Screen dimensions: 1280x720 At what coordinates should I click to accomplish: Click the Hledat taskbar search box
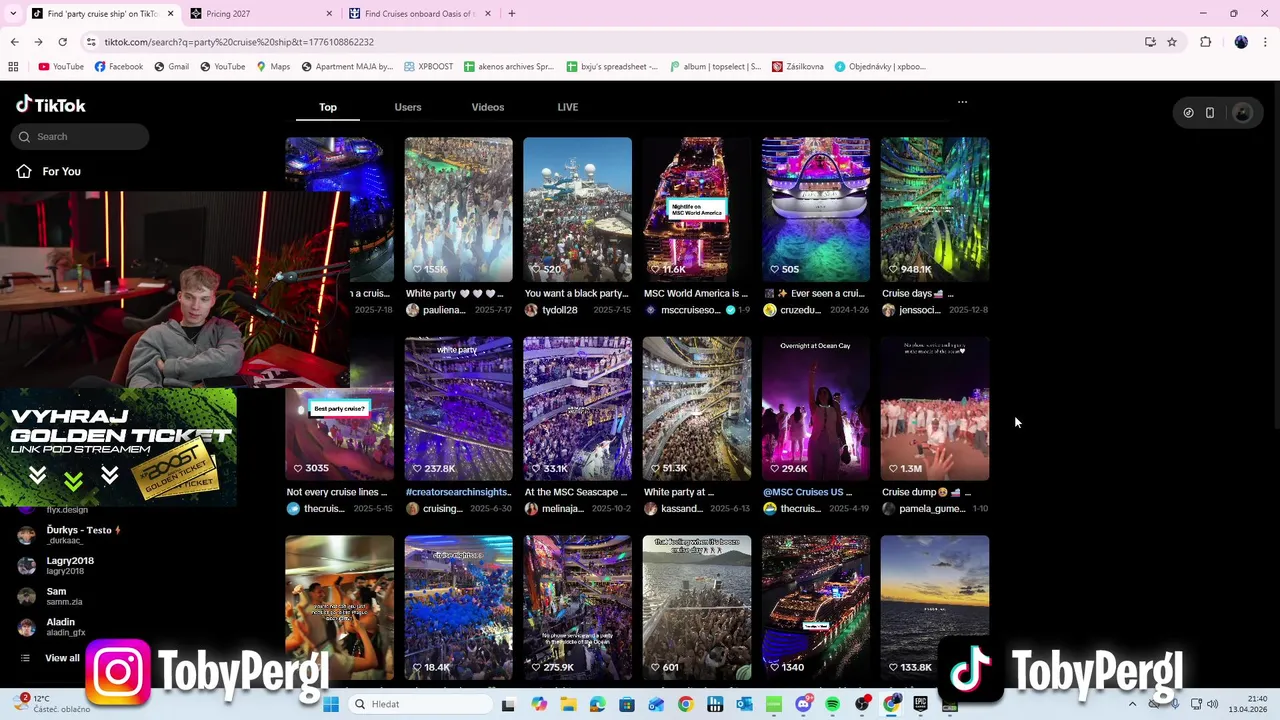(x=420, y=704)
